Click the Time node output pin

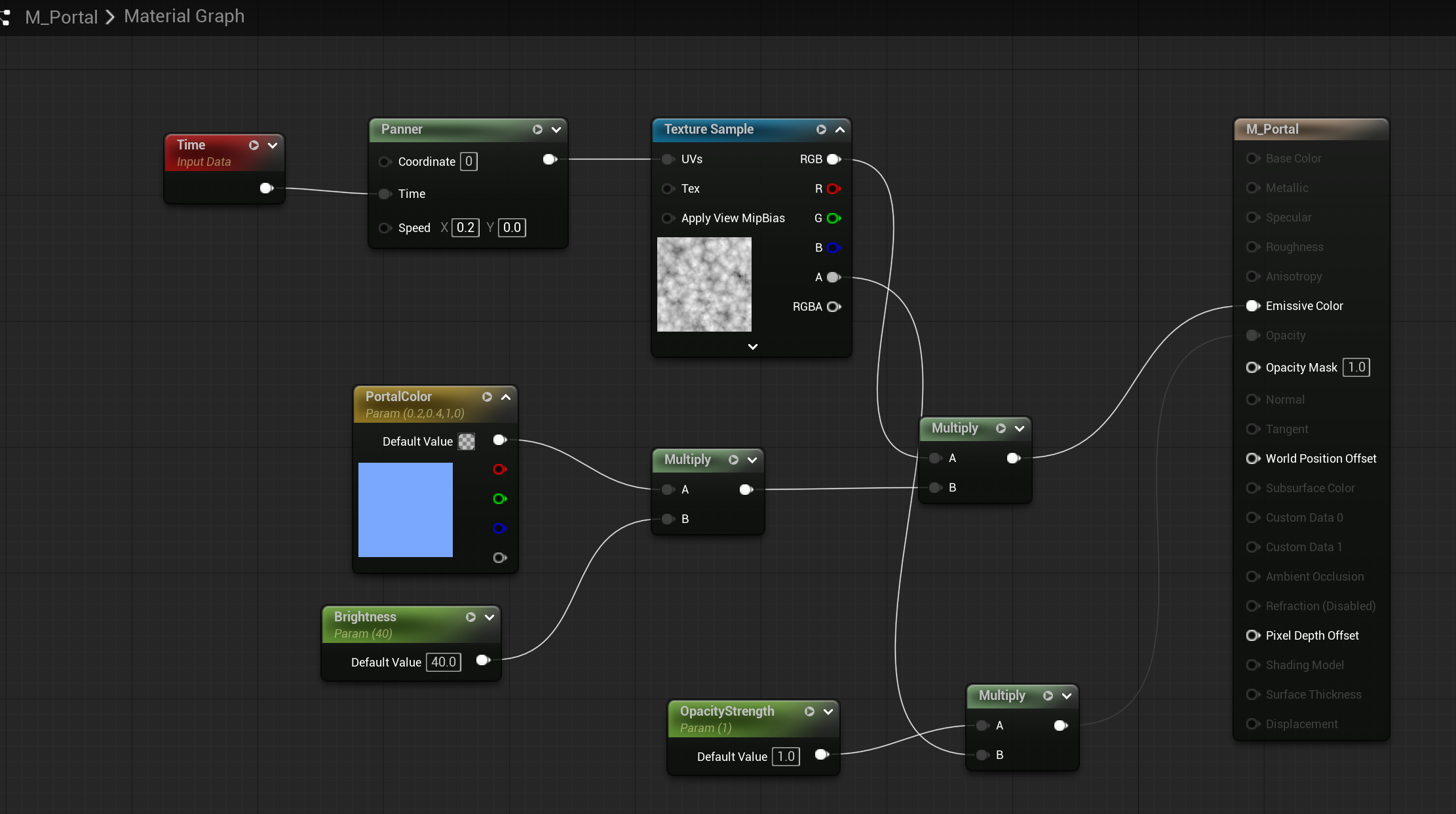pos(266,189)
